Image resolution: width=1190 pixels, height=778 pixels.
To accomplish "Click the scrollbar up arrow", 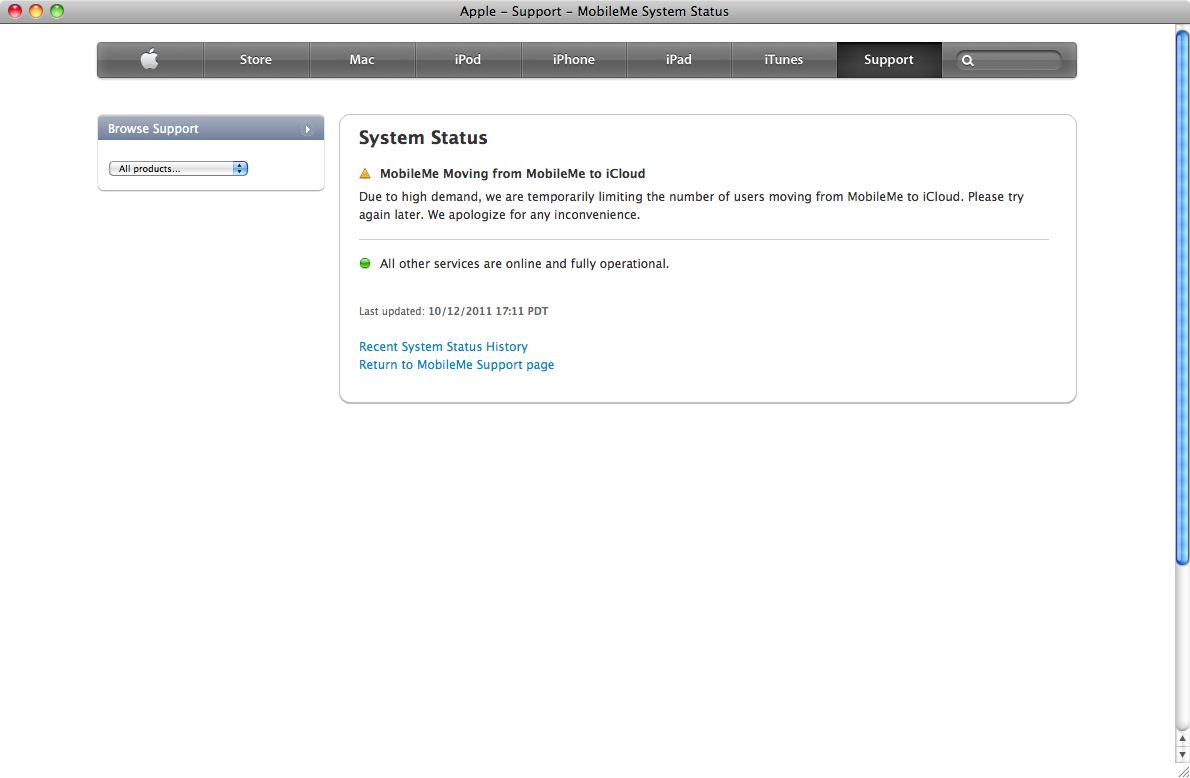I will click(x=1182, y=739).
